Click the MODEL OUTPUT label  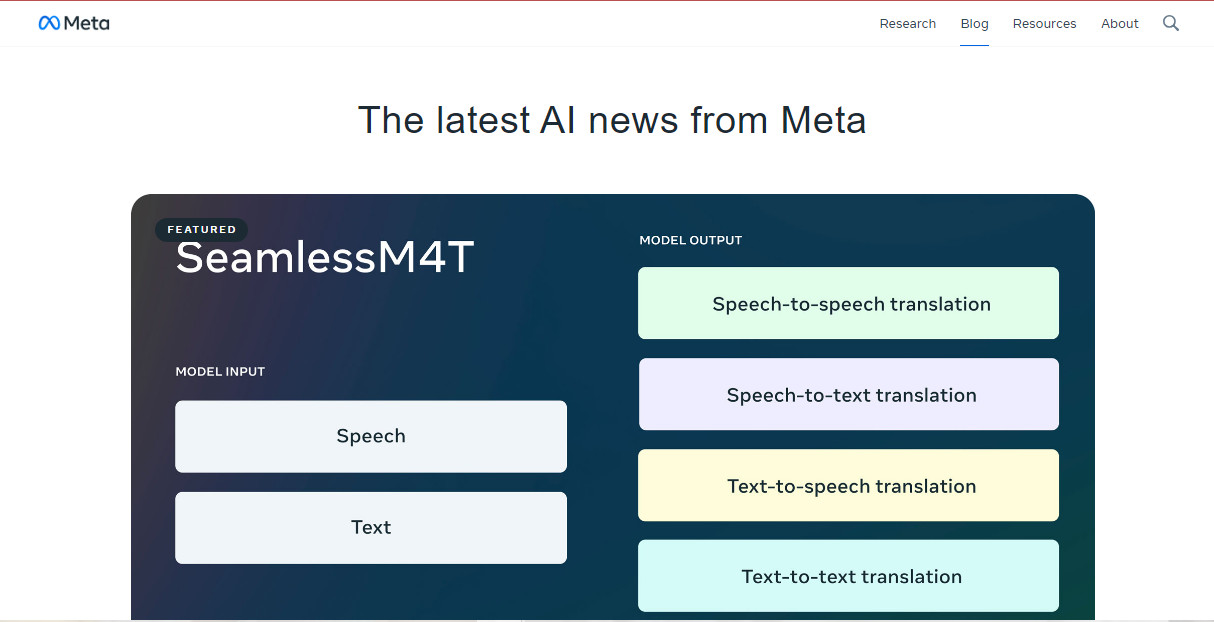click(691, 240)
